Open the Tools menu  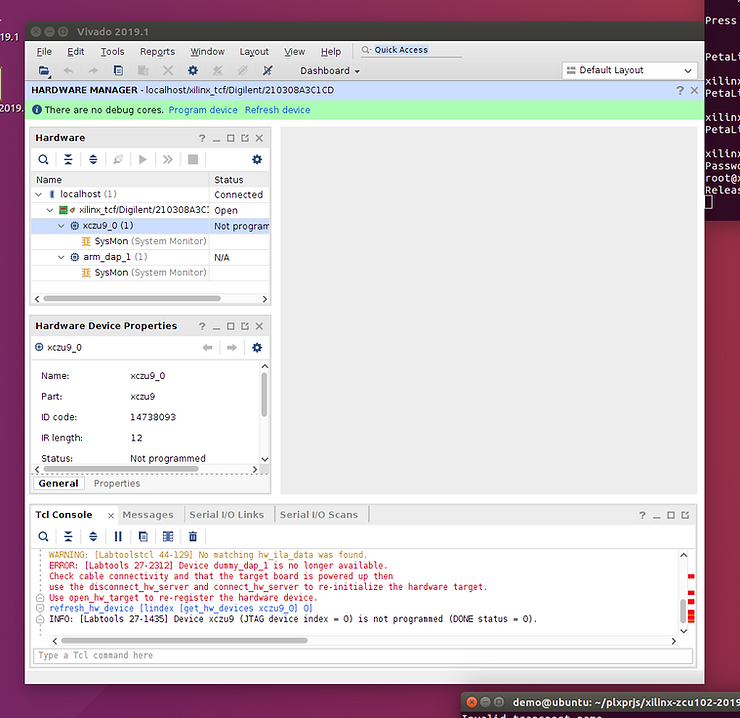click(x=112, y=52)
